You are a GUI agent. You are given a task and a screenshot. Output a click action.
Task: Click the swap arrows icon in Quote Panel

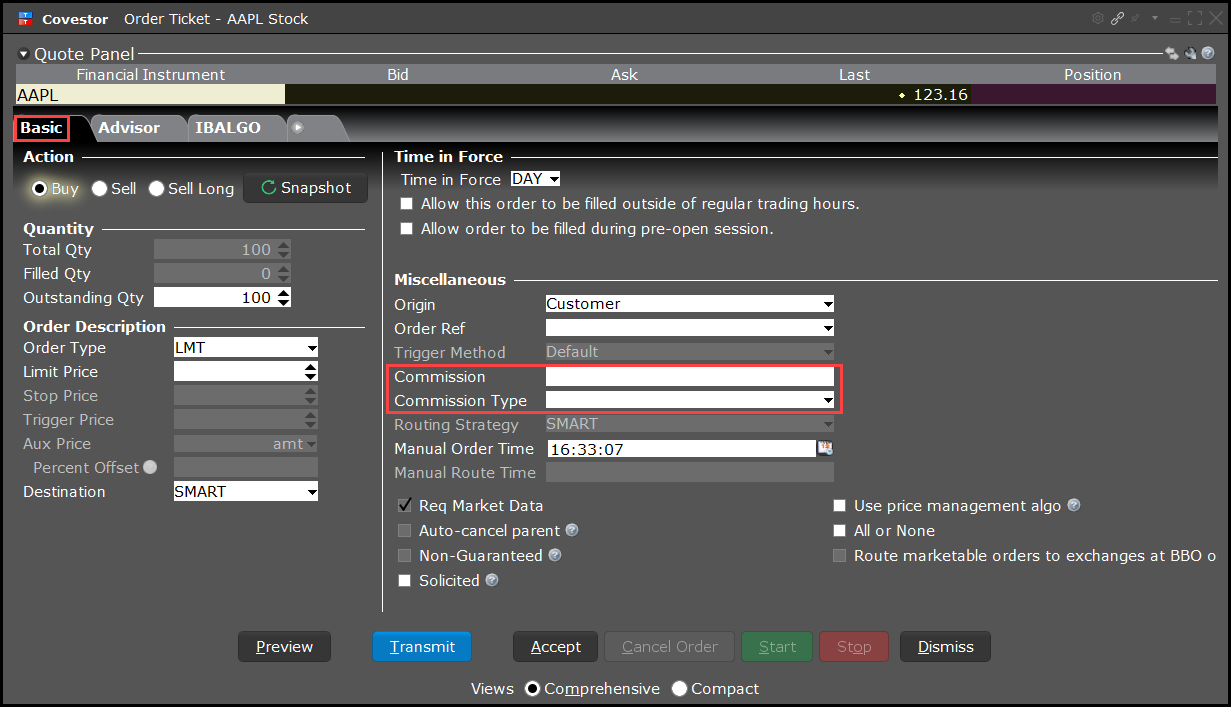pos(1172,53)
